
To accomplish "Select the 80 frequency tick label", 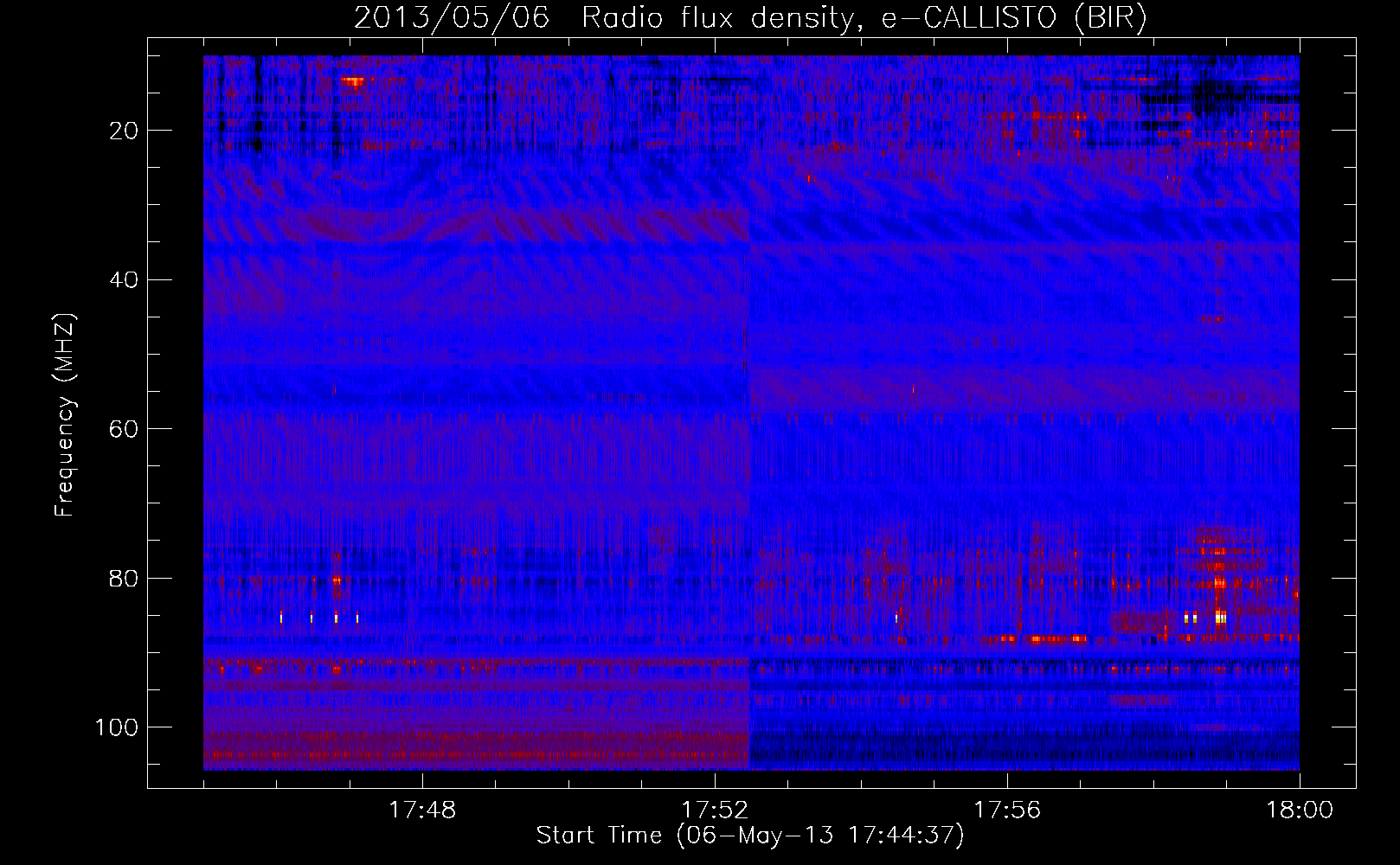I will point(124,578).
